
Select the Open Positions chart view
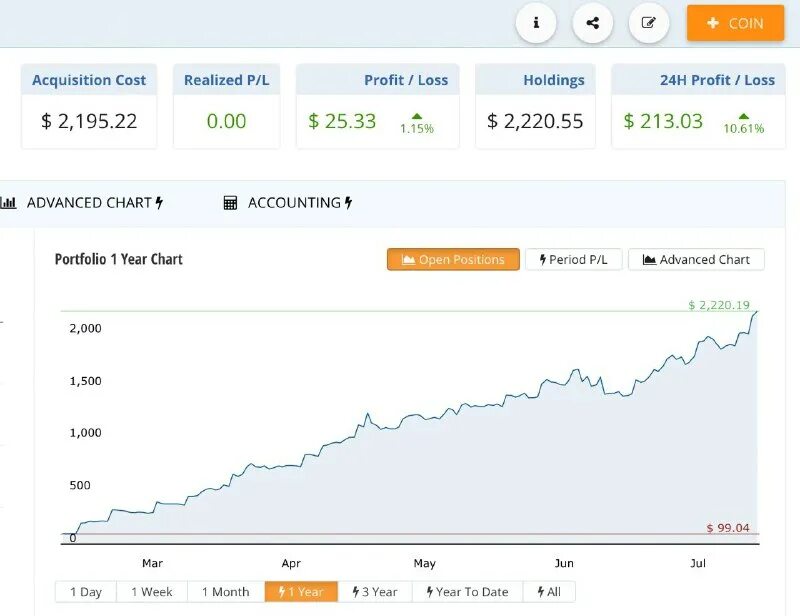pyautogui.click(x=453, y=260)
